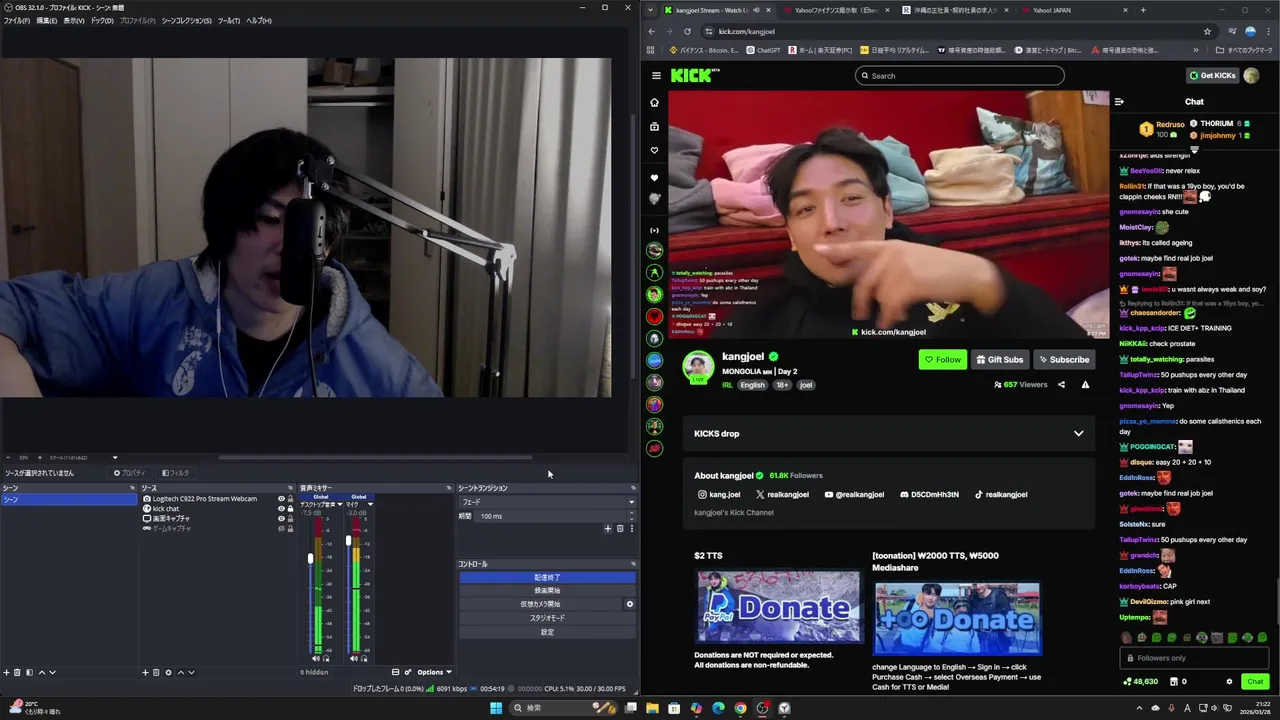Viewport: 1280px width, 720px height.
Task: Collapse the Kick chat panel arrow icon
Action: [x=1119, y=101]
